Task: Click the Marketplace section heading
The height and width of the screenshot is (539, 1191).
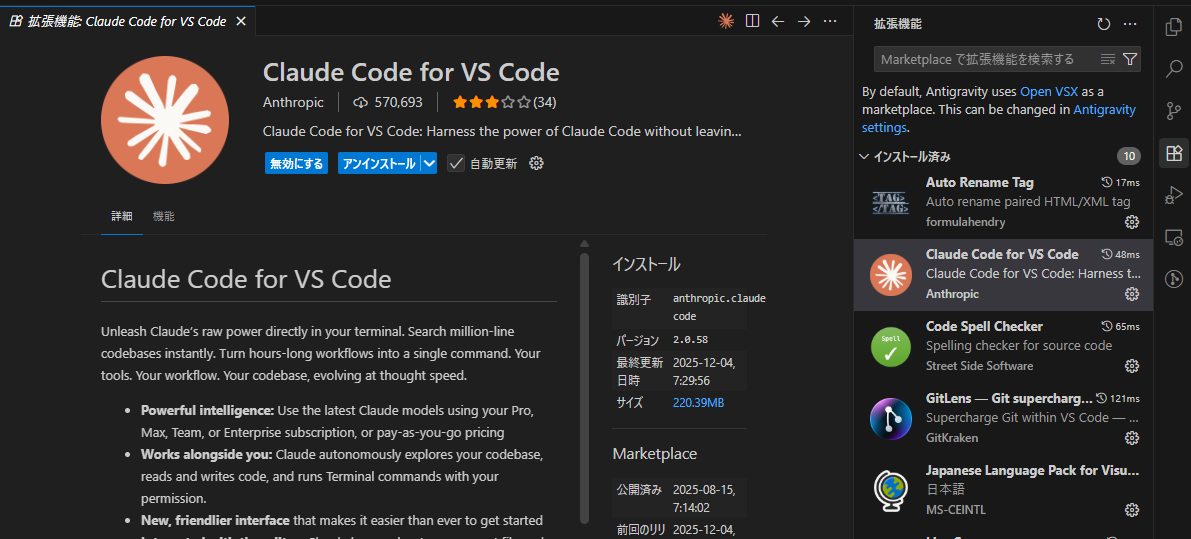Action: click(655, 454)
